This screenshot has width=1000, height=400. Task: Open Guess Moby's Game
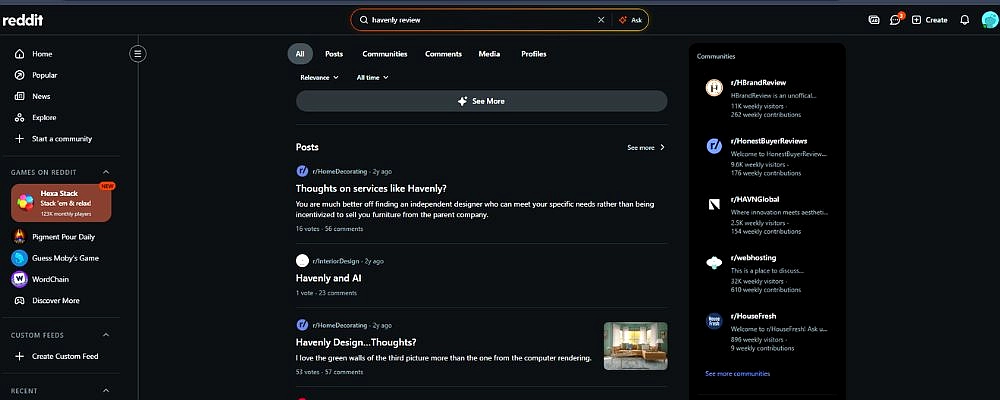pyautogui.click(x=64, y=258)
